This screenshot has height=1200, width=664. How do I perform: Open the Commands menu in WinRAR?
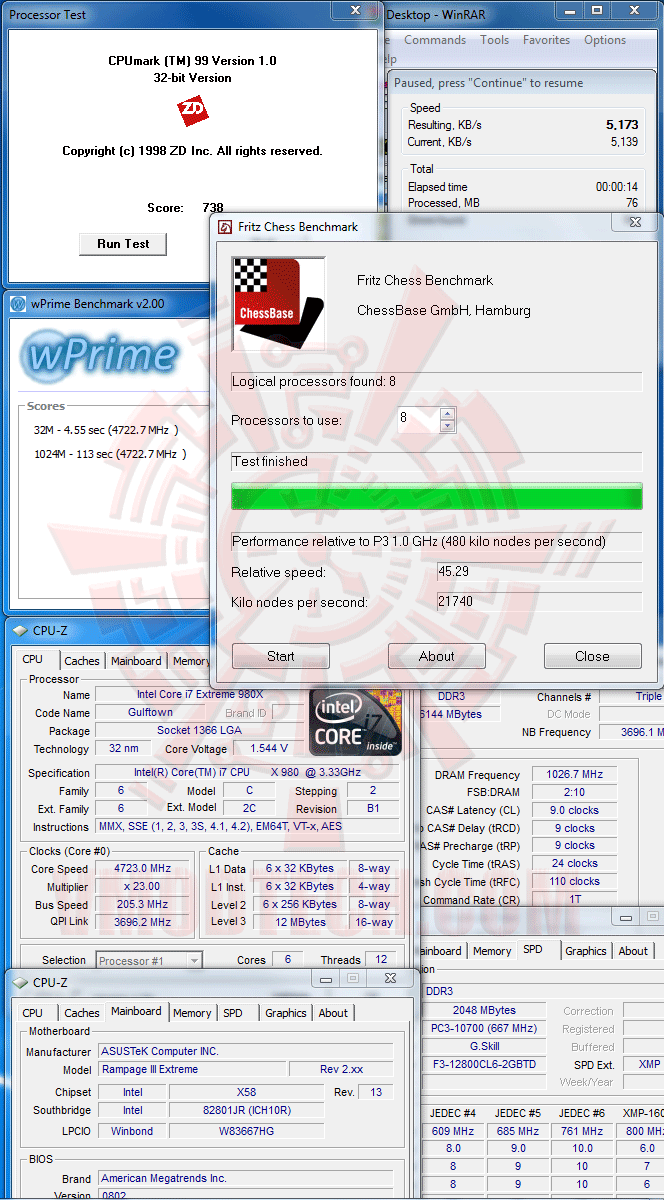coord(435,40)
